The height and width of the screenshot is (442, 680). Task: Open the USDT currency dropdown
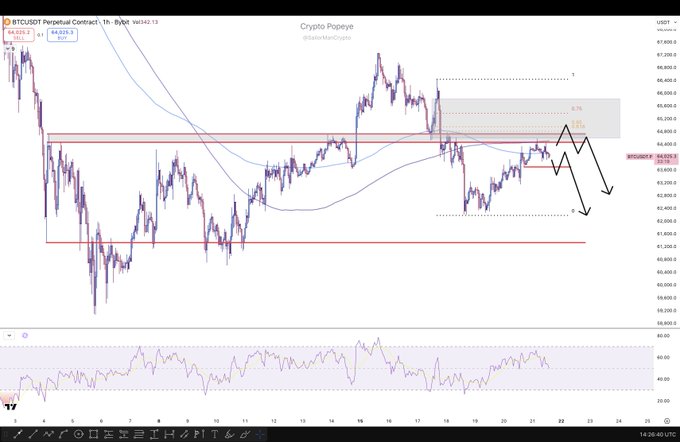click(667, 22)
